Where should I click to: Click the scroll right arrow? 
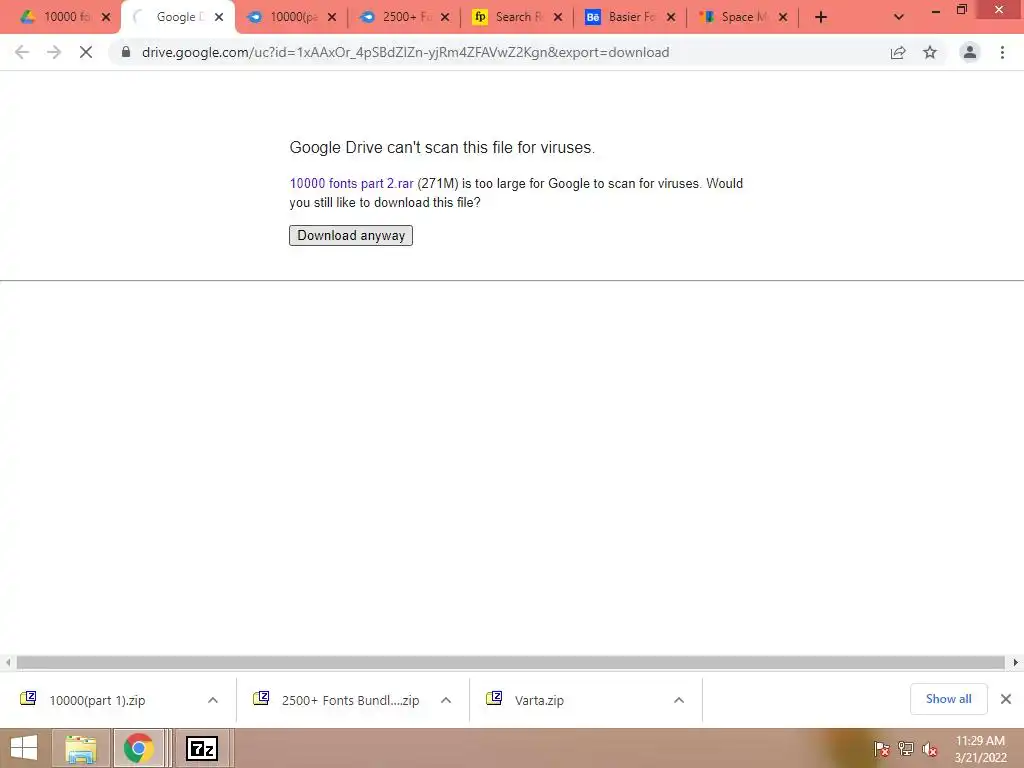[x=1016, y=662]
